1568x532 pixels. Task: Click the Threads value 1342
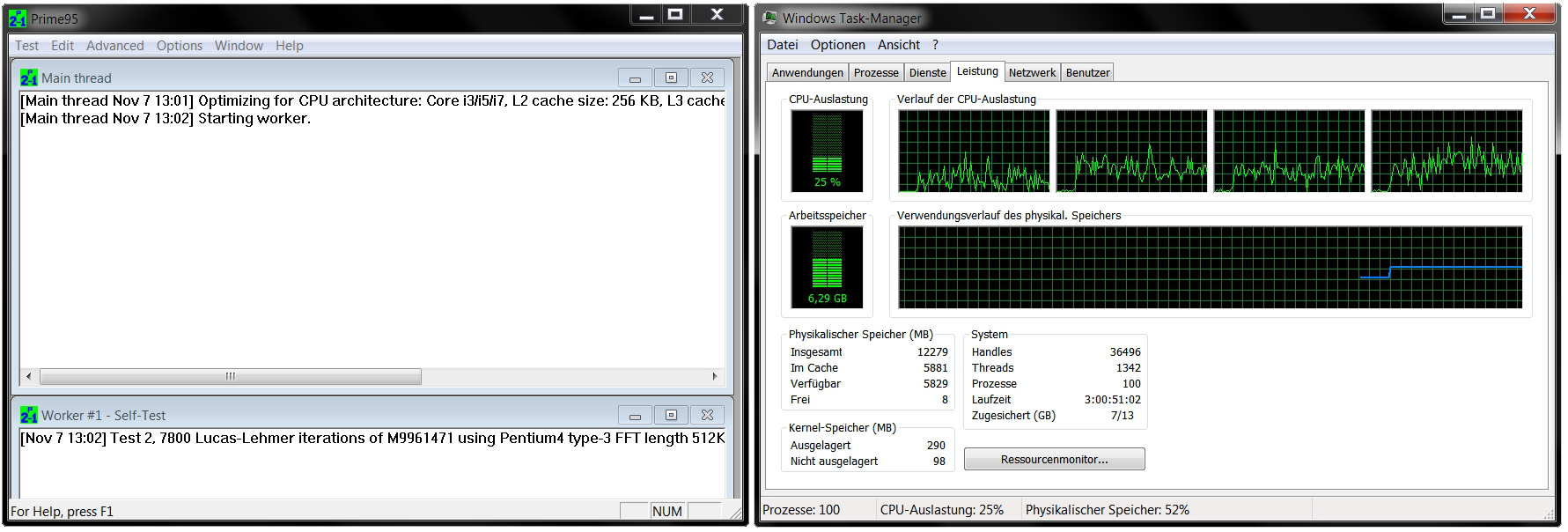(1128, 368)
